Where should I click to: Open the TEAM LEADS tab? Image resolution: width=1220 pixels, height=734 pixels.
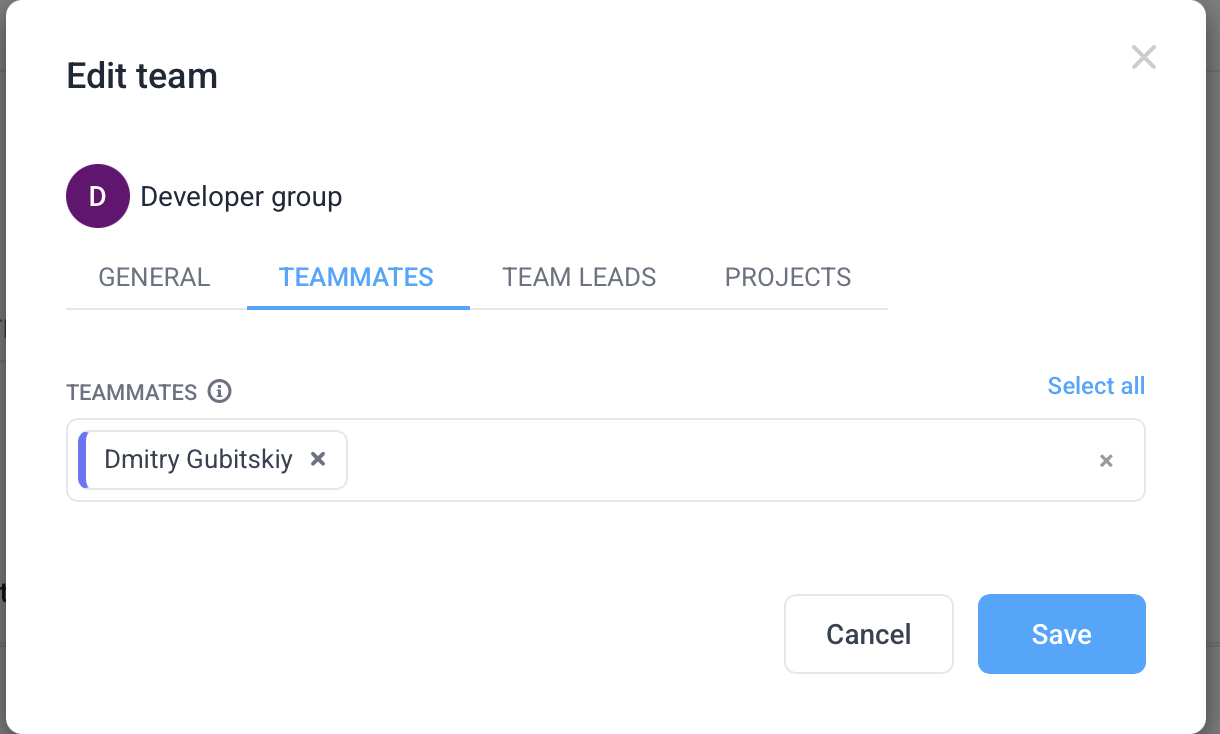pos(579,277)
